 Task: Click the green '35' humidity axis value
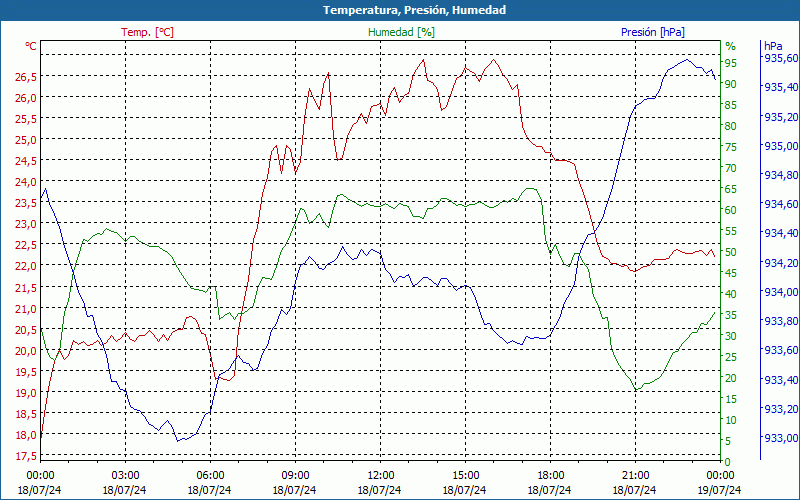(x=731, y=315)
